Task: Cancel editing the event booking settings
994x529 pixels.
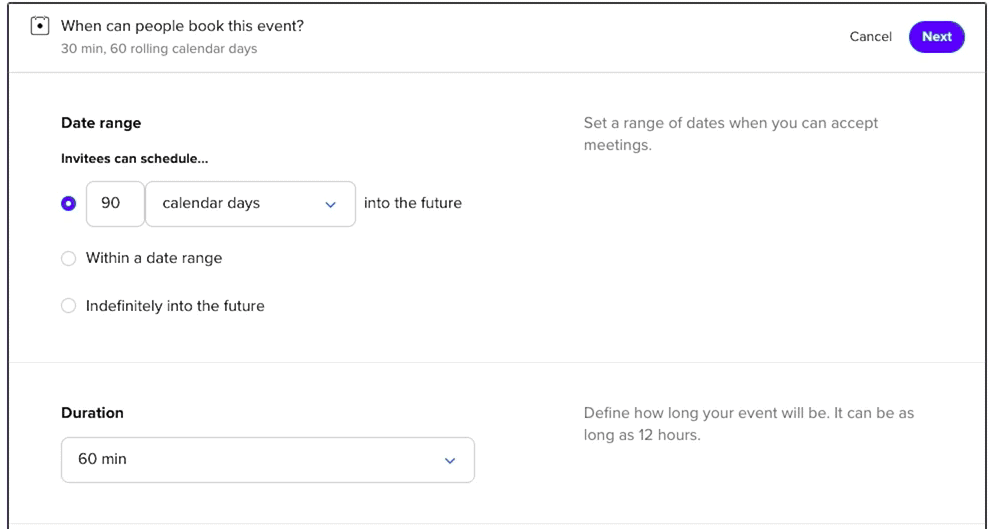Action: click(870, 37)
